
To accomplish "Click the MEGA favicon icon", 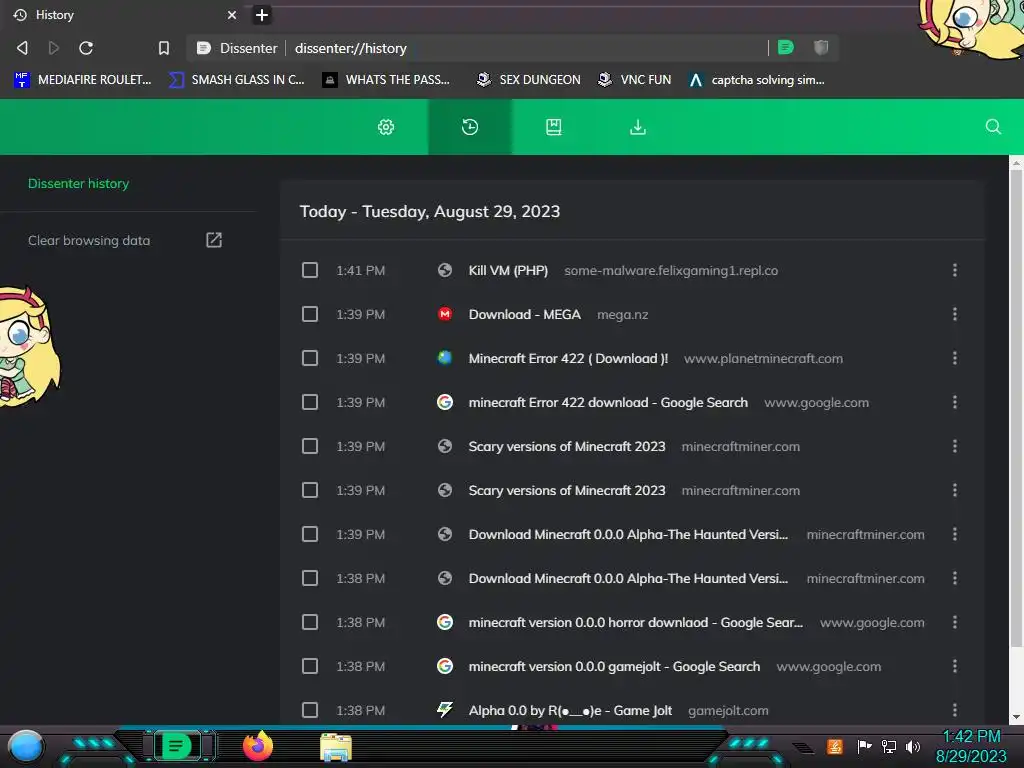I will (445, 314).
